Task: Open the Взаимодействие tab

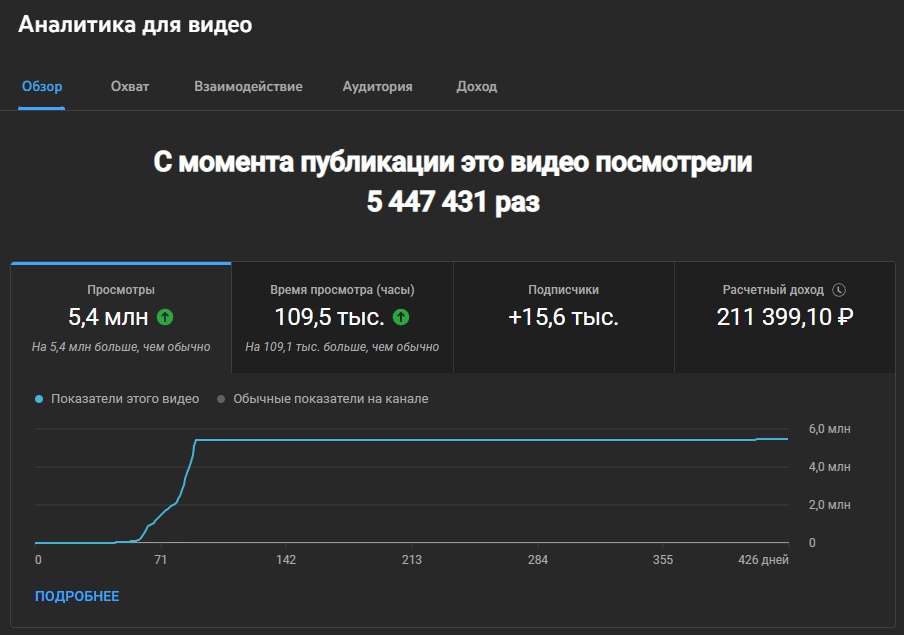Action: (x=248, y=87)
